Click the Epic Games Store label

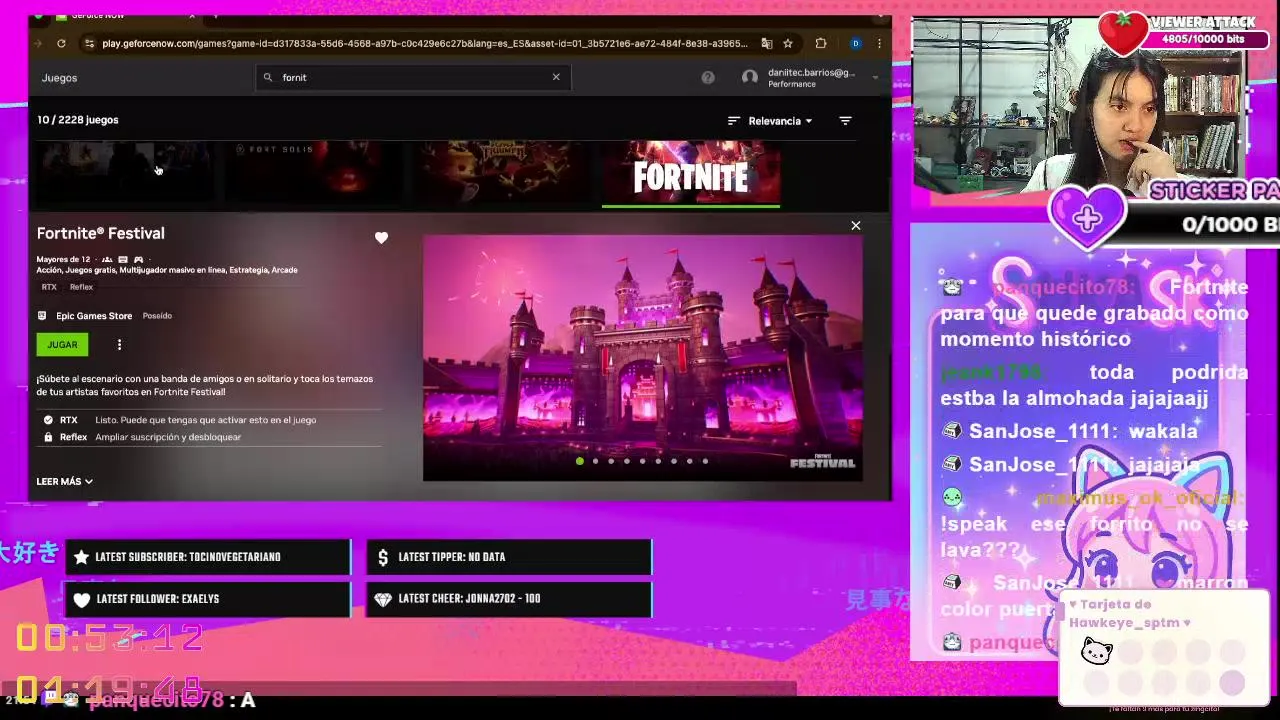click(94, 316)
